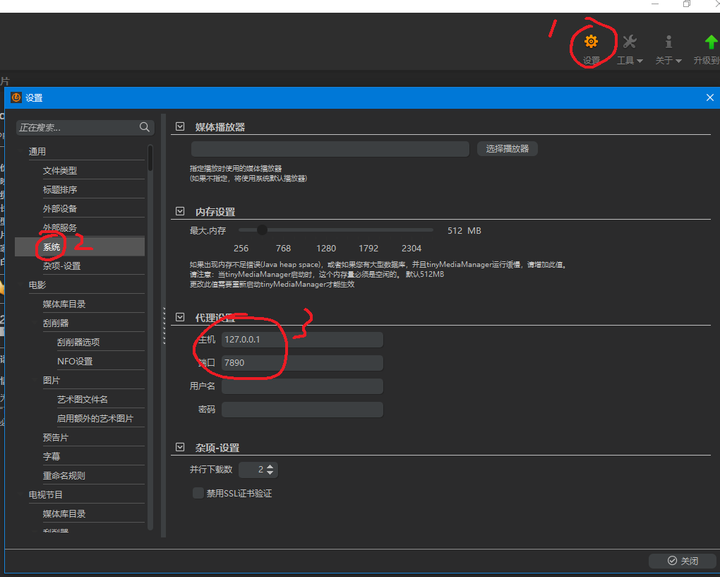Viewport: 720px width, 577px height.
Task: Select 杂项-设置 in the left tree
Action: point(62,266)
